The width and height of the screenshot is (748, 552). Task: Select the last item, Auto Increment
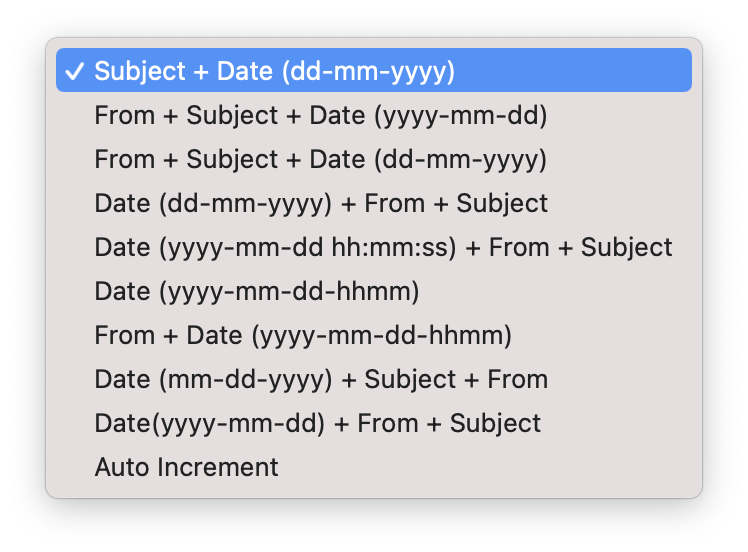(186, 467)
